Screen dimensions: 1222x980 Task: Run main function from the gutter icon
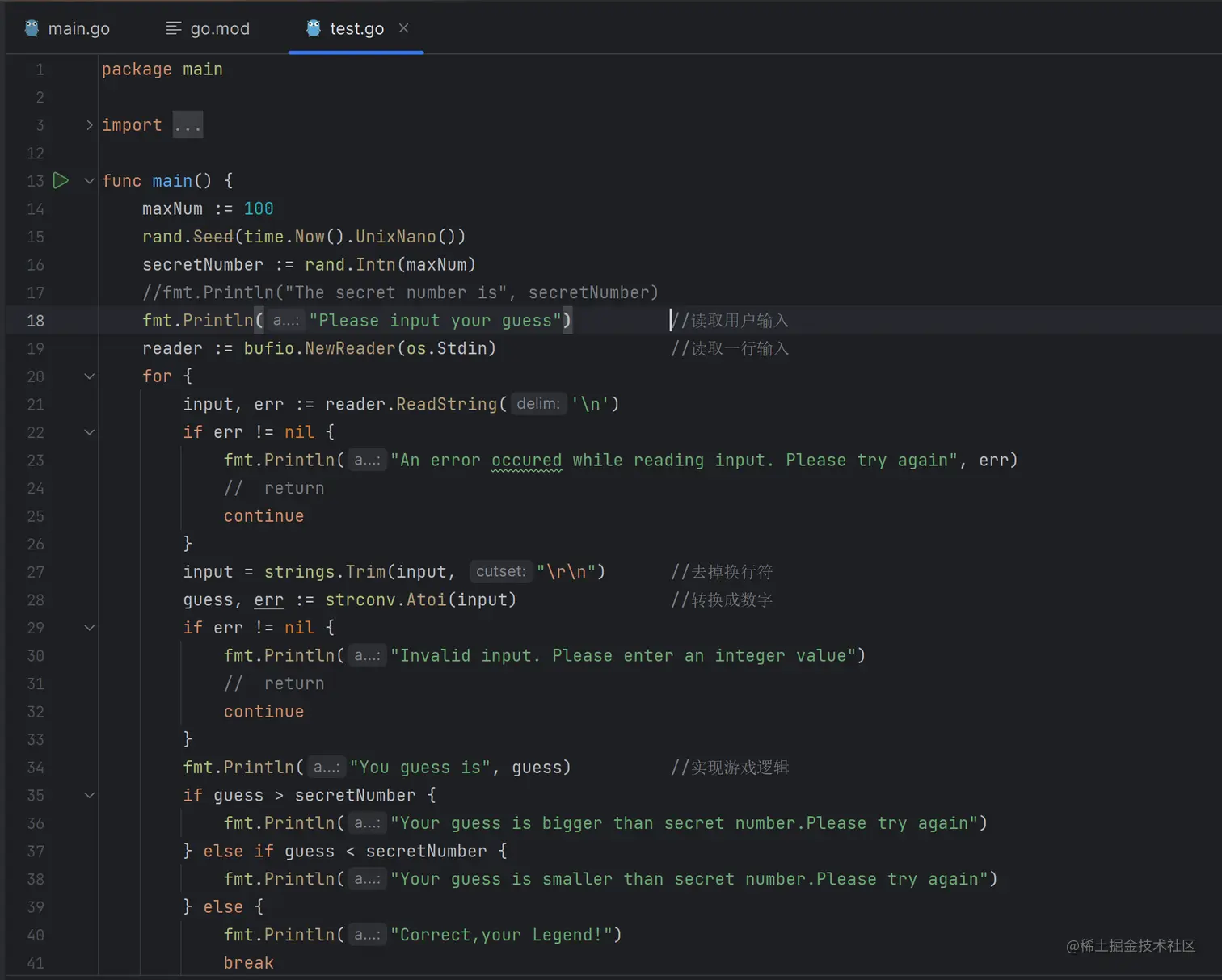pyautogui.click(x=61, y=180)
